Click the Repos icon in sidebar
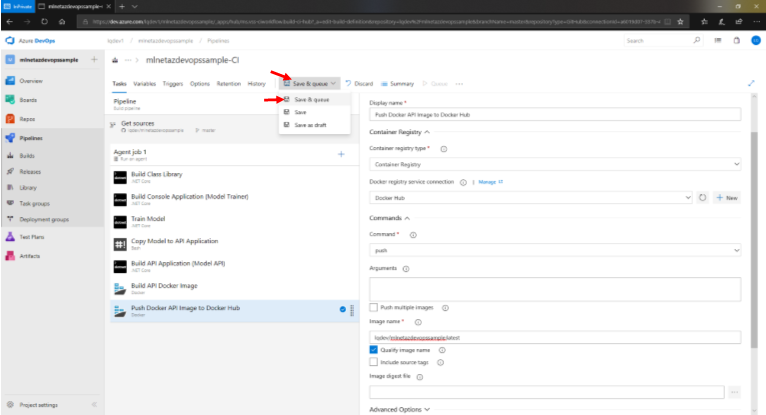 [x=11, y=118]
